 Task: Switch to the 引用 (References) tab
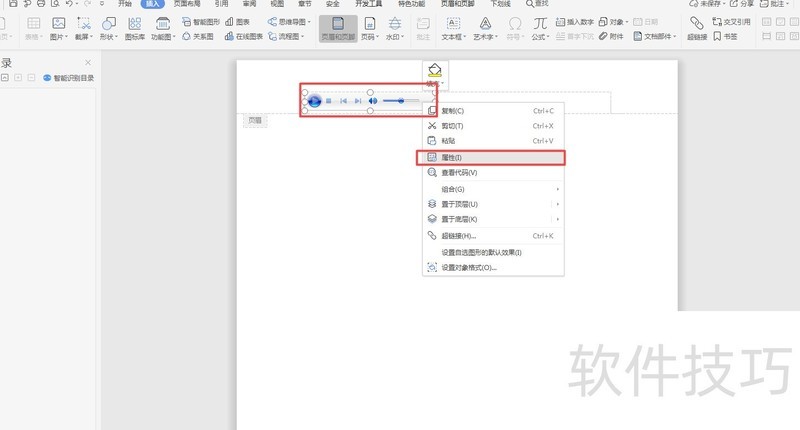tap(221, 4)
